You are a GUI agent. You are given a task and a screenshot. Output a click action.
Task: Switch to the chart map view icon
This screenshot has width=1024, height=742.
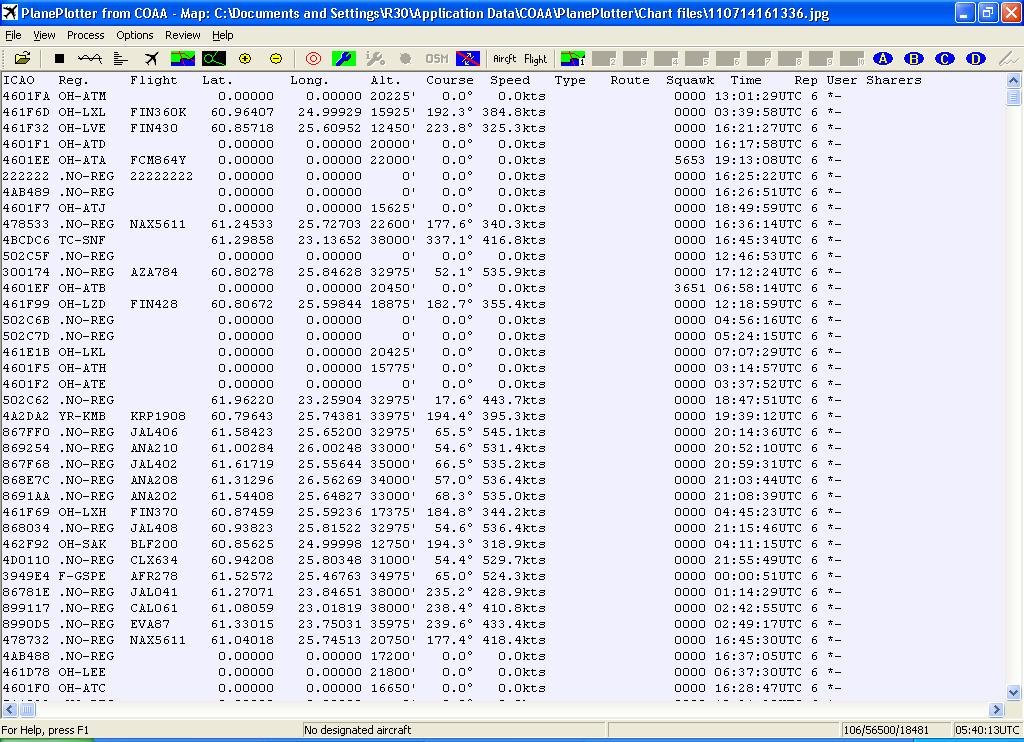183,59
